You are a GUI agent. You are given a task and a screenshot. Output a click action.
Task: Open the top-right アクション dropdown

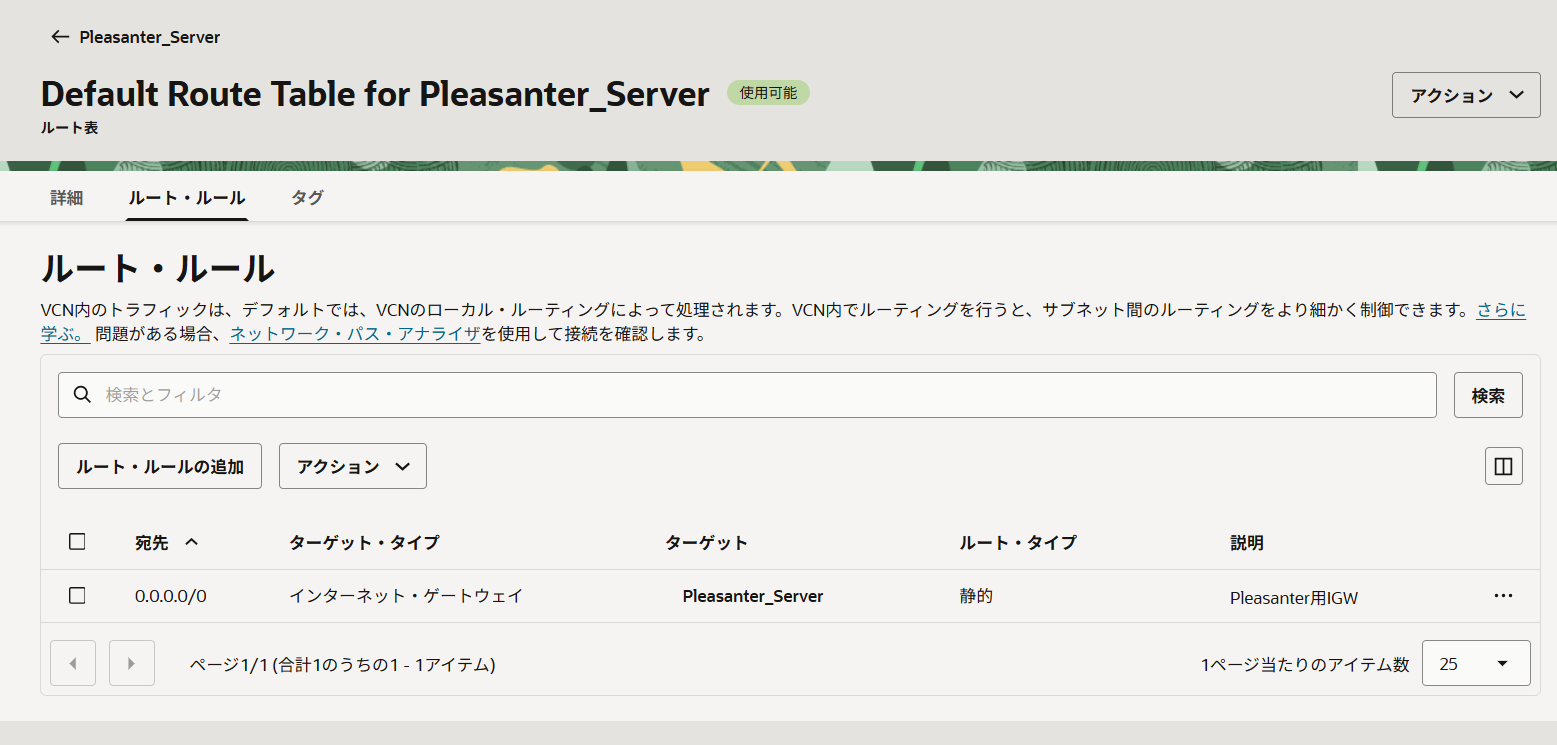[1466, 96]
